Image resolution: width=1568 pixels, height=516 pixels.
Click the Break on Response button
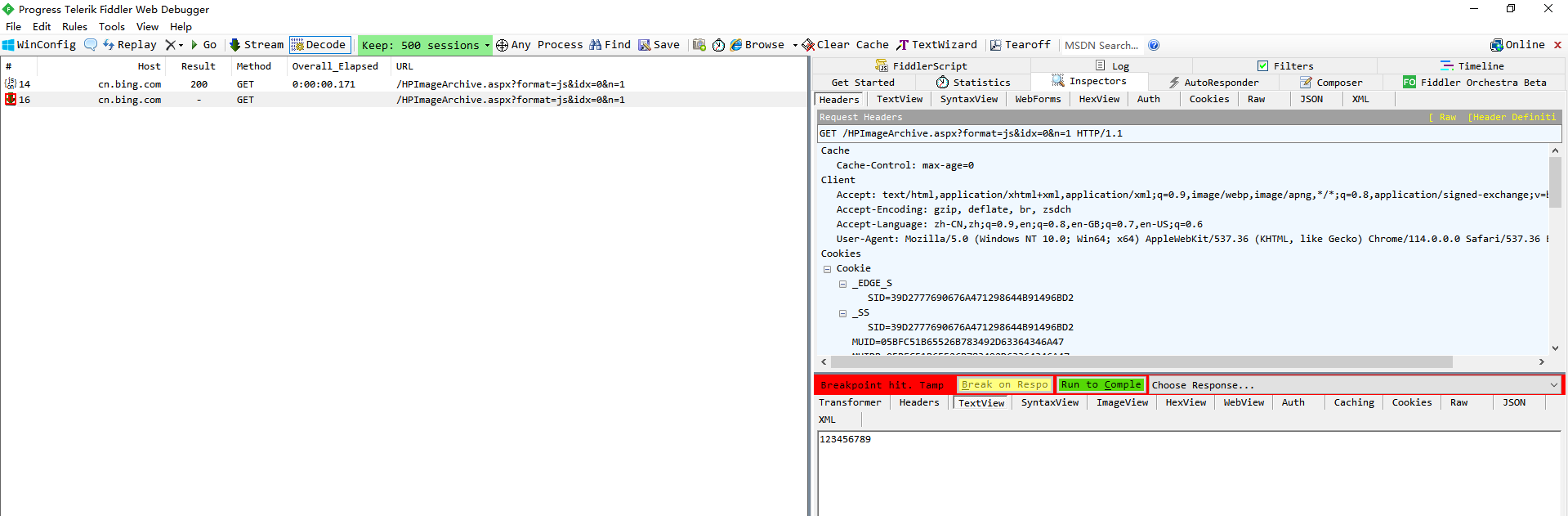click(x=1004, y=385)
